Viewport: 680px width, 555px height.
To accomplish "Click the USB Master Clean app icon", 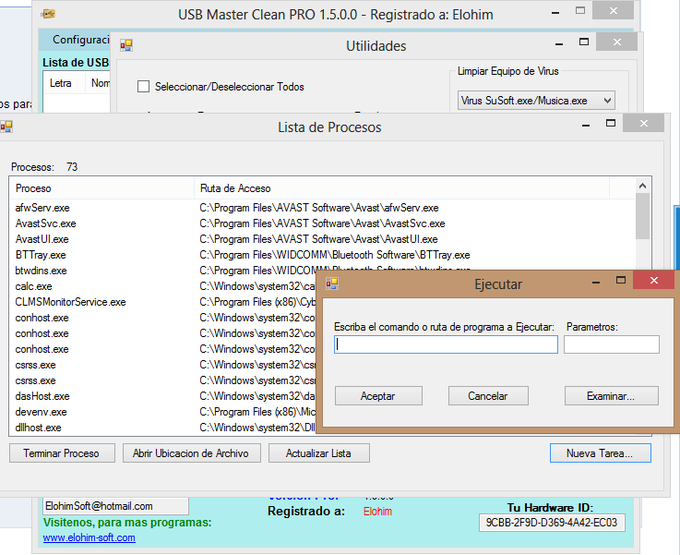I will click(x=48, y=14).
